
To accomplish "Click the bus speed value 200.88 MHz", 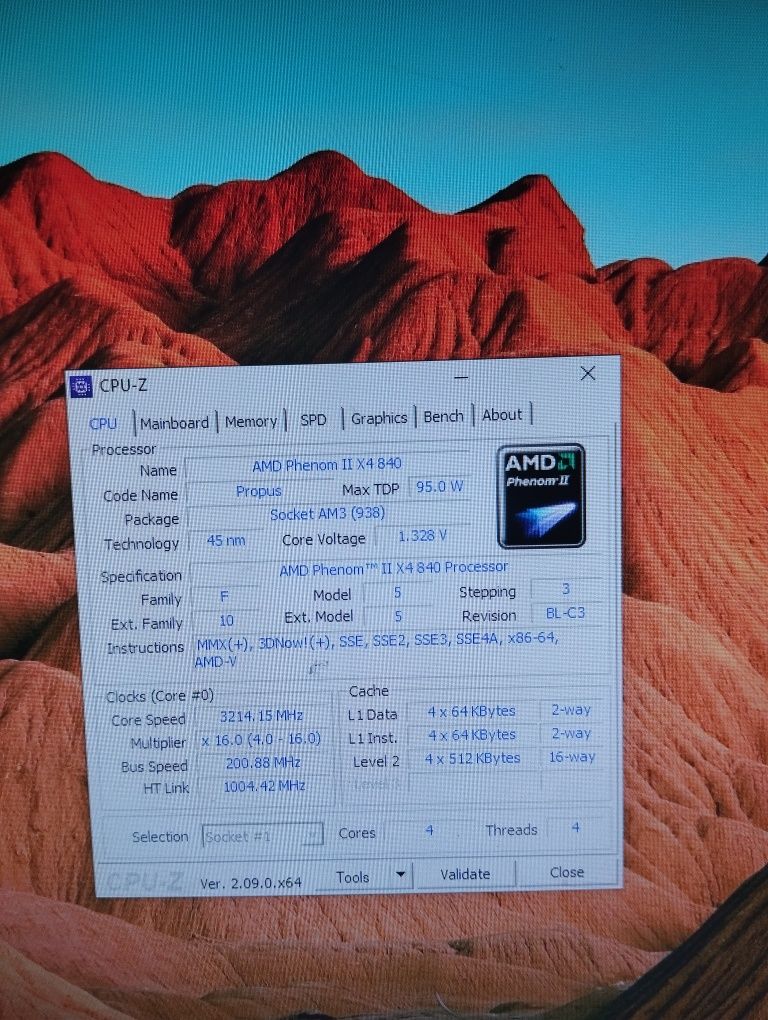I will [x=263, y=762].
